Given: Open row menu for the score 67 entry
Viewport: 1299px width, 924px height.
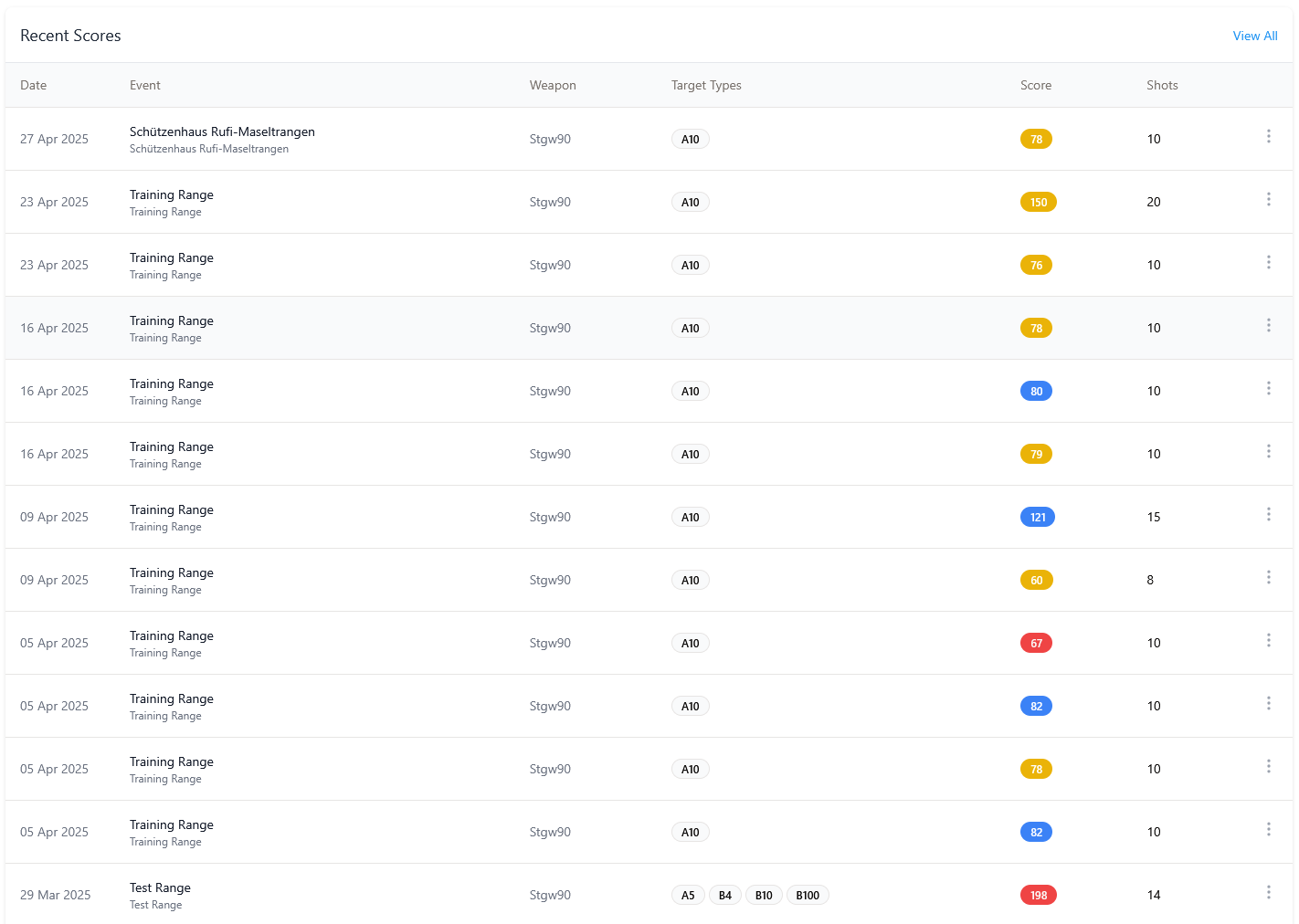Looking at the screenshot, I should [1268, 640].
